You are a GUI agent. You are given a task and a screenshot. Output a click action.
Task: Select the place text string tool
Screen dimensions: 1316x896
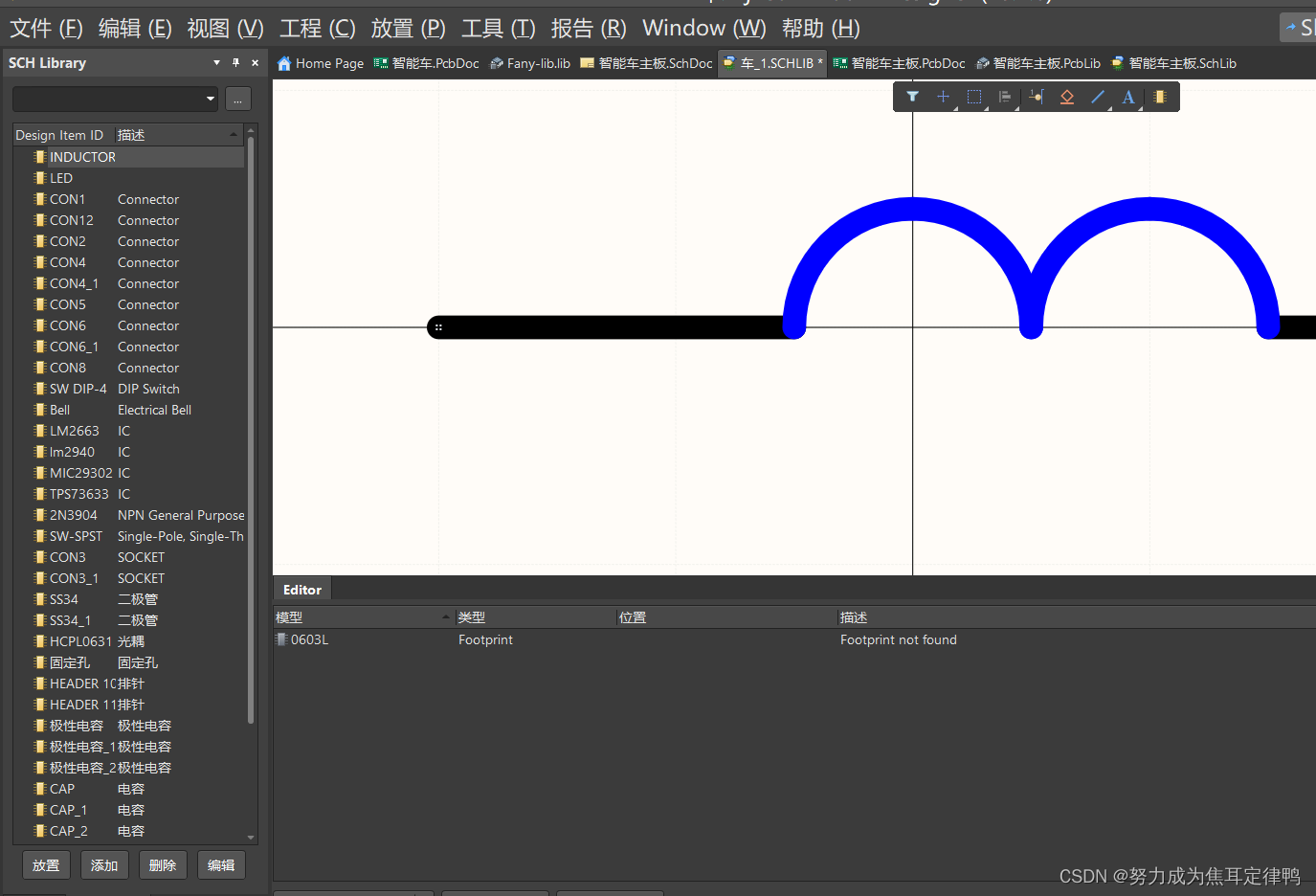(x=1128, y=97)
